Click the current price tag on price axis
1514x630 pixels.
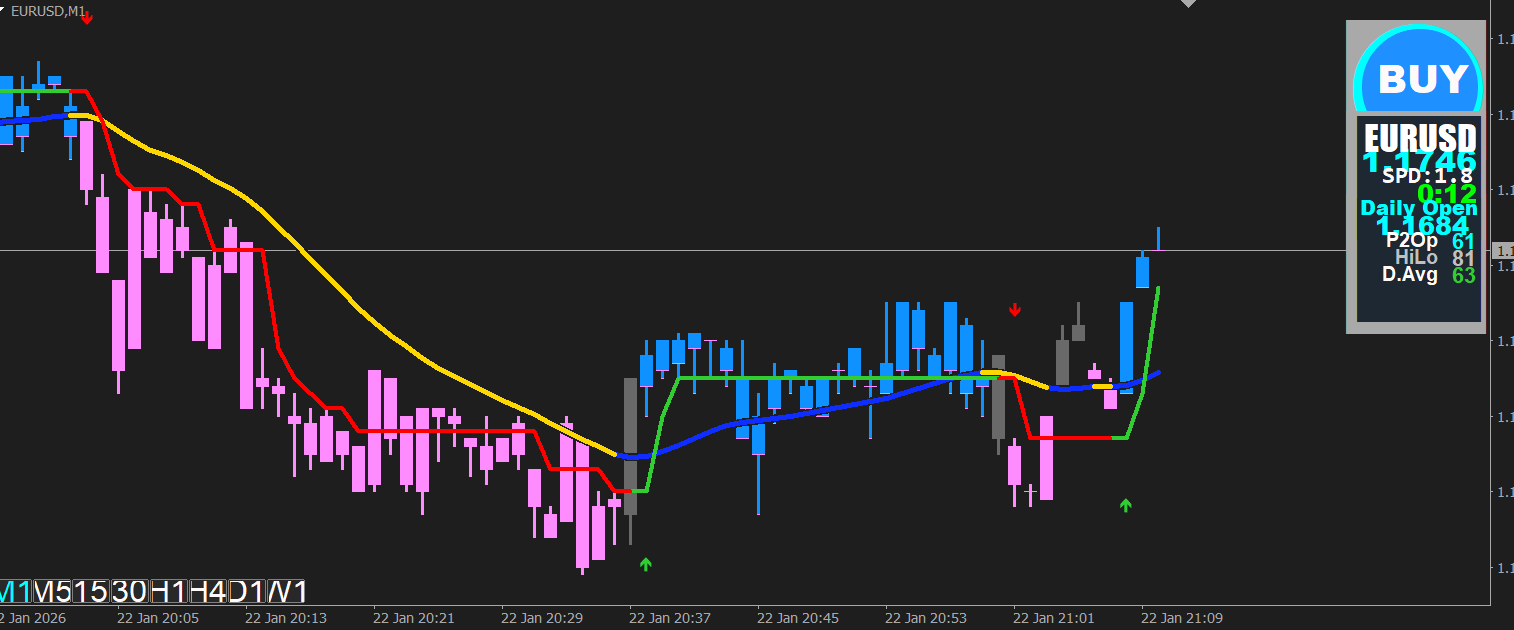1502,250
